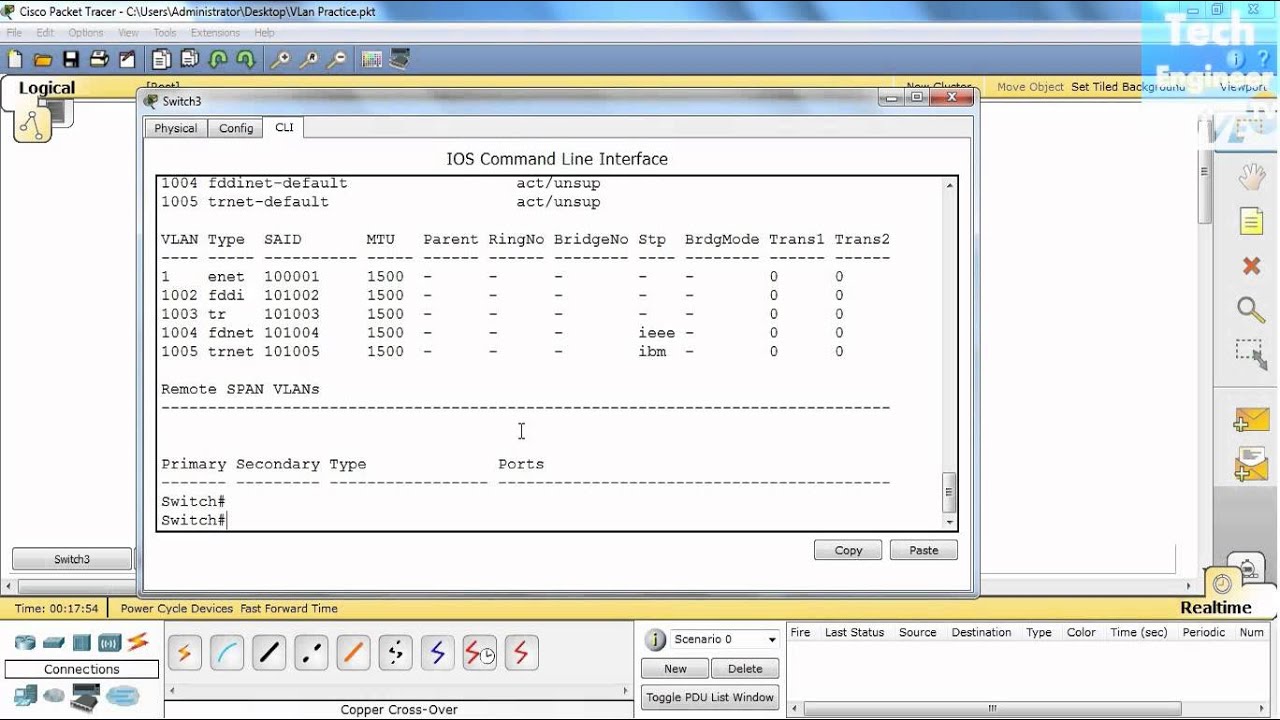1280x720 pixels.
Task: Open the Extensions menu
Action: coord(215,33)
